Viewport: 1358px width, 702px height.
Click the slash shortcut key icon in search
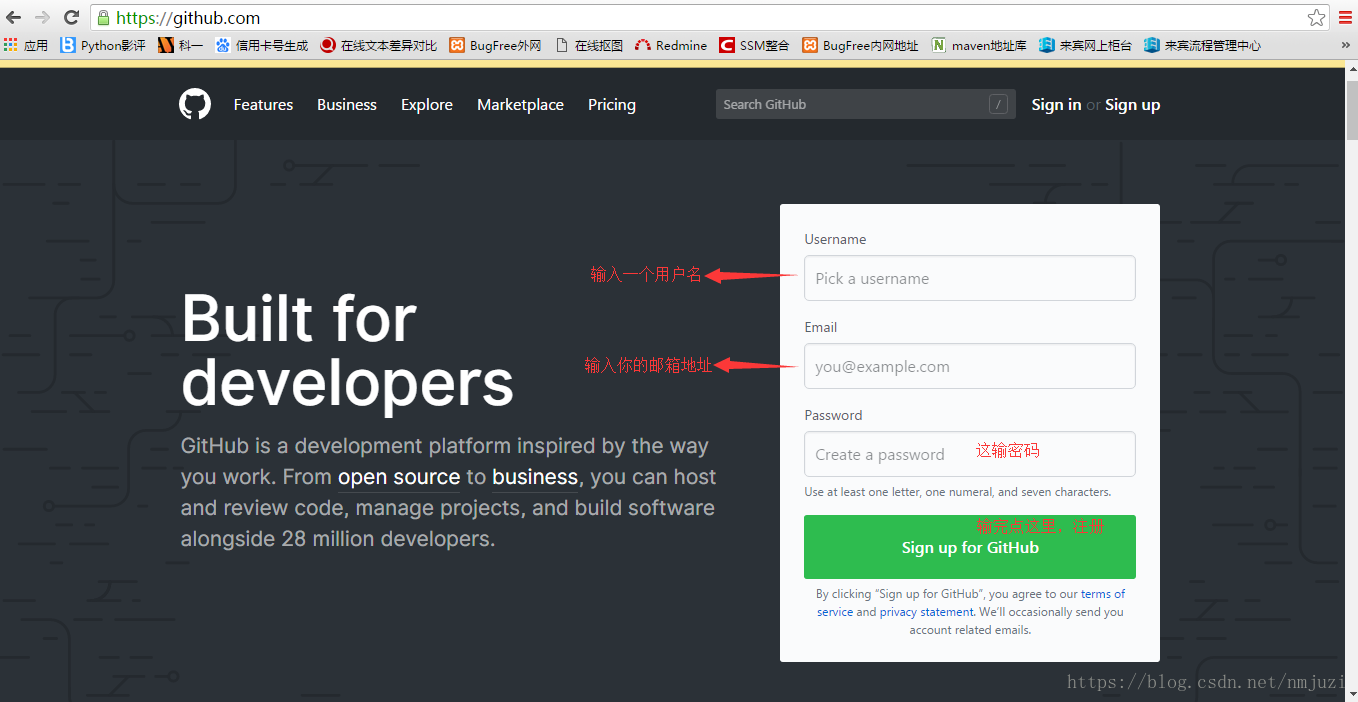pyautogui.click(x=998, y=104)
